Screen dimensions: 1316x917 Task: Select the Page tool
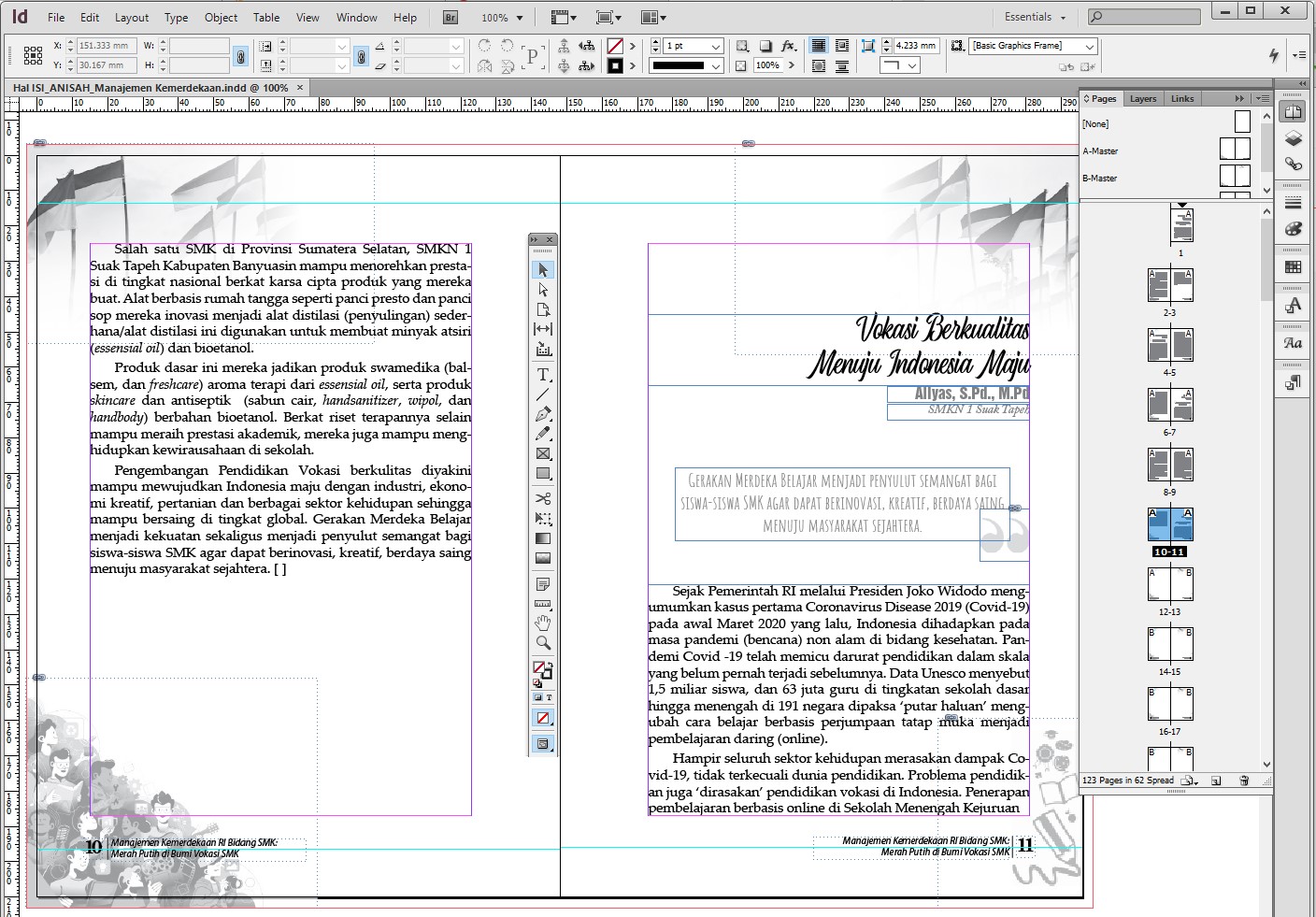[543, 309]
